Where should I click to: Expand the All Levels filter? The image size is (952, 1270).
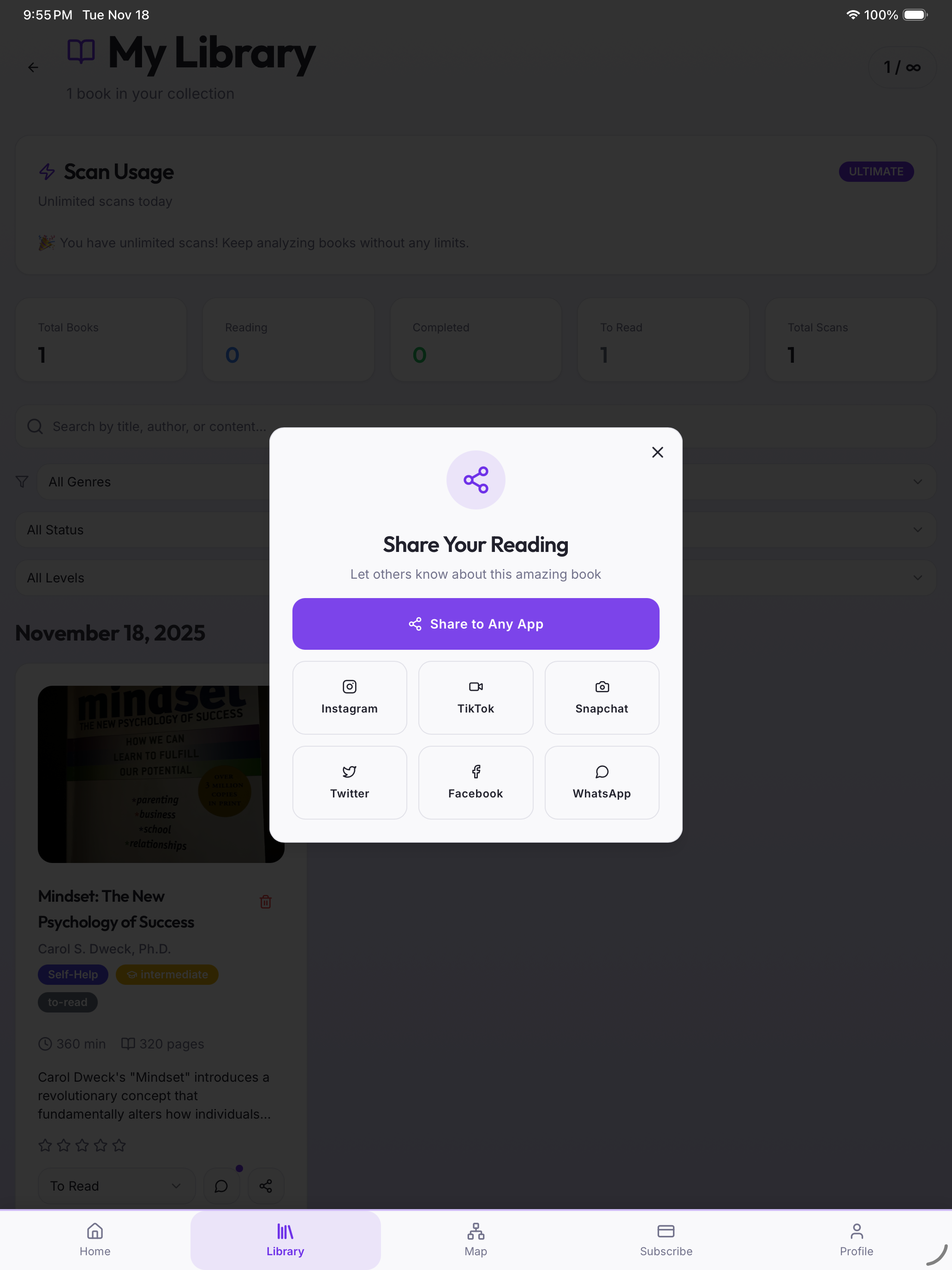(x=475, y=578)
